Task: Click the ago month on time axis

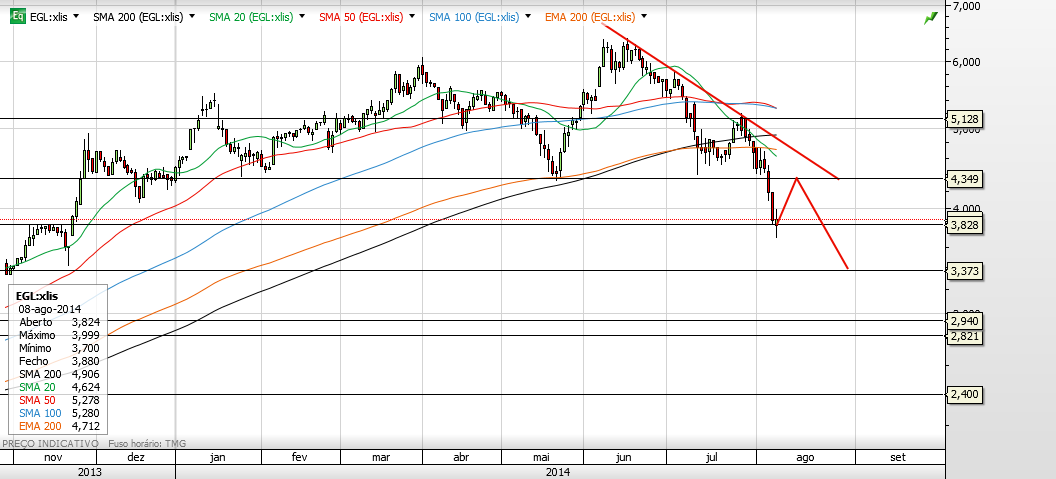Action: coord(805,457)
